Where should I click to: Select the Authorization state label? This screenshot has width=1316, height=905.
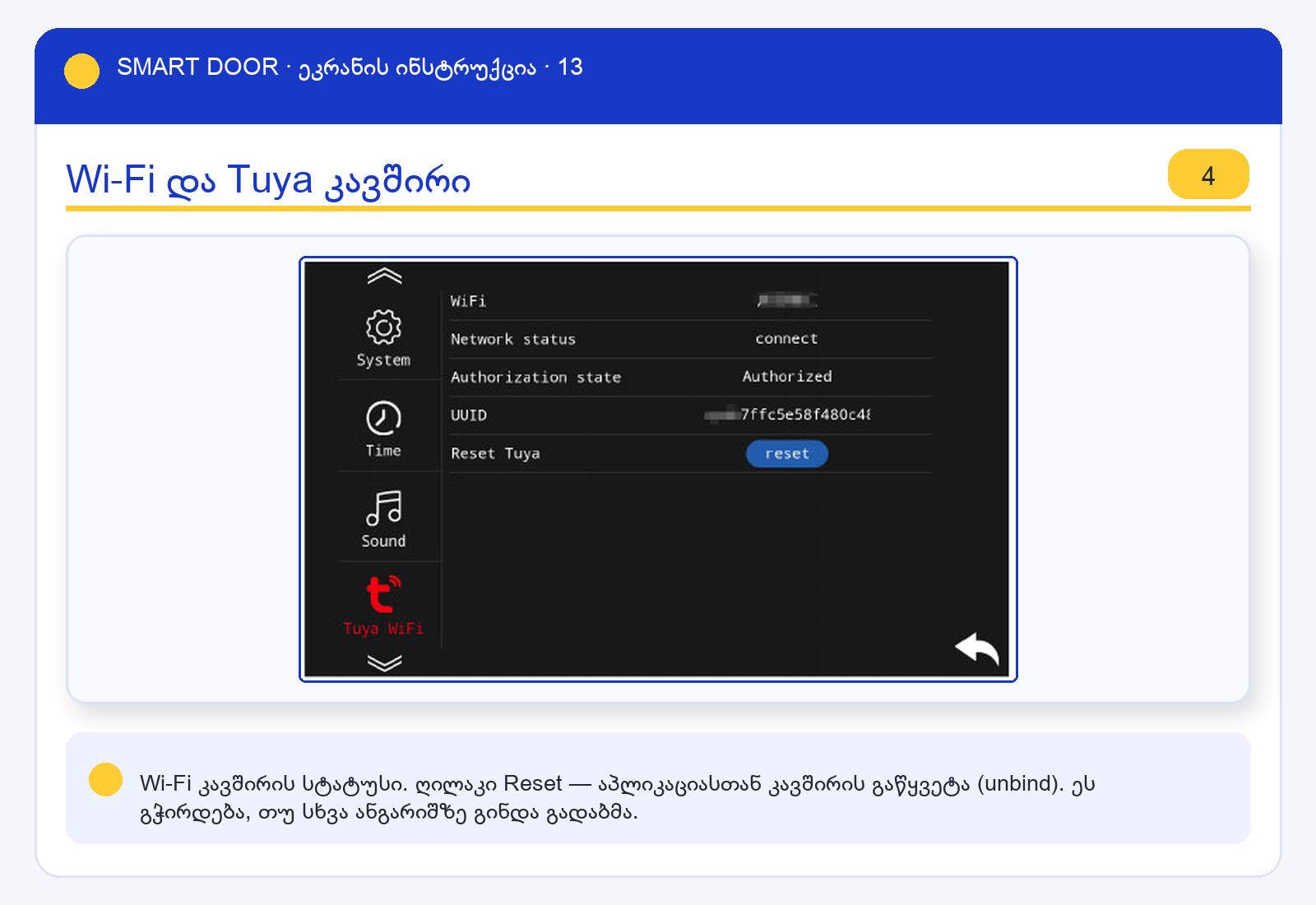click(x=535, y=377)
